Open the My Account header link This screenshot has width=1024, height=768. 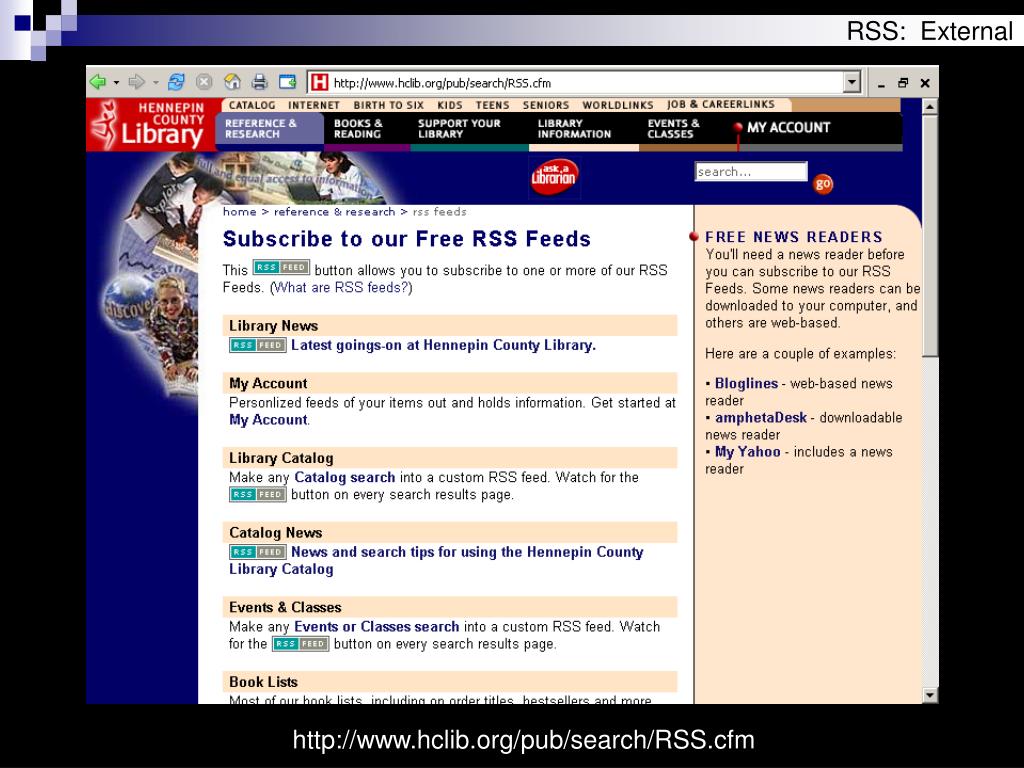pos(788,127)
